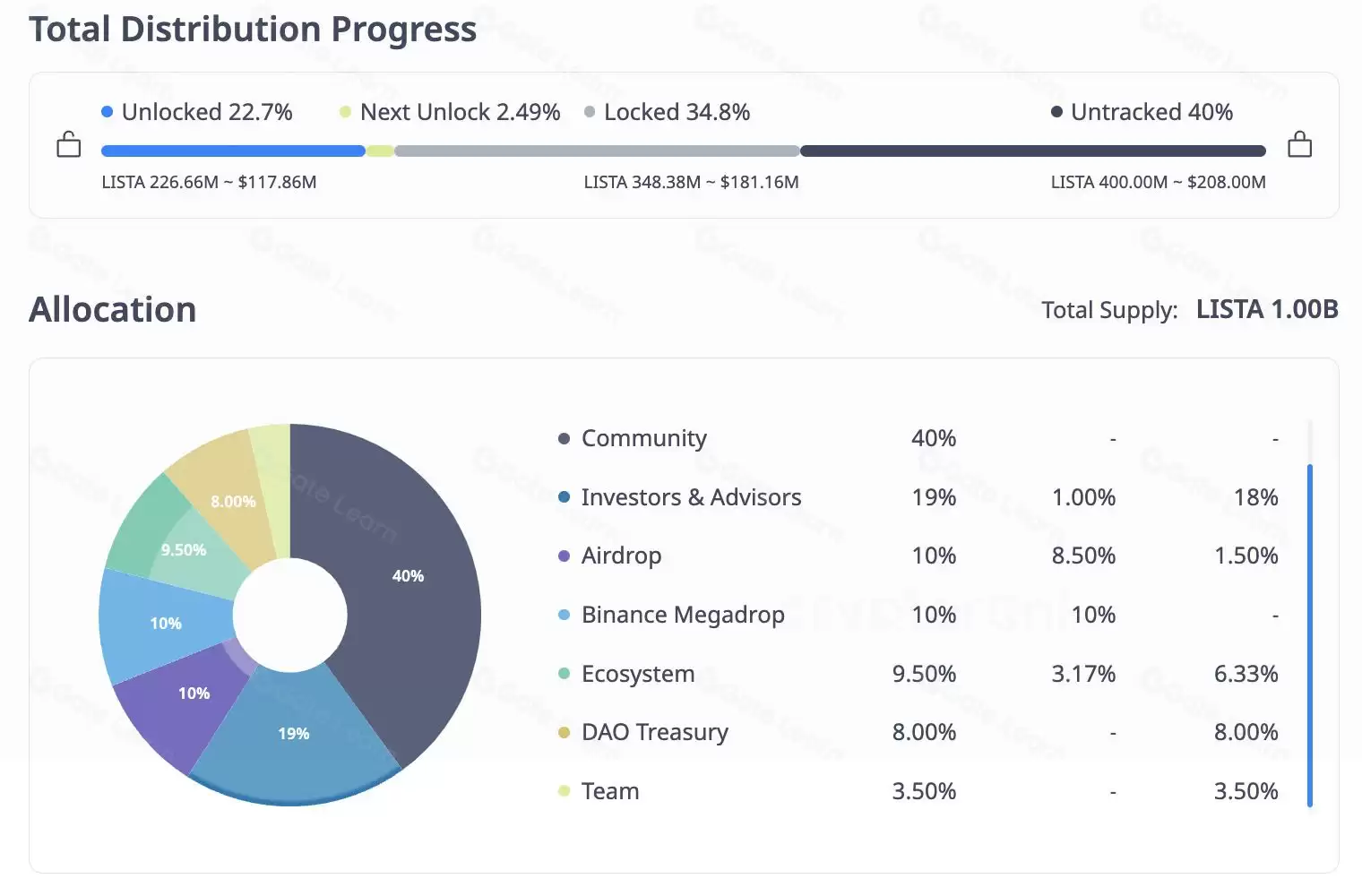
Task: Click the blue Unlocked progress bar segment
Action: pyautogui.click(x=233, y=151)
